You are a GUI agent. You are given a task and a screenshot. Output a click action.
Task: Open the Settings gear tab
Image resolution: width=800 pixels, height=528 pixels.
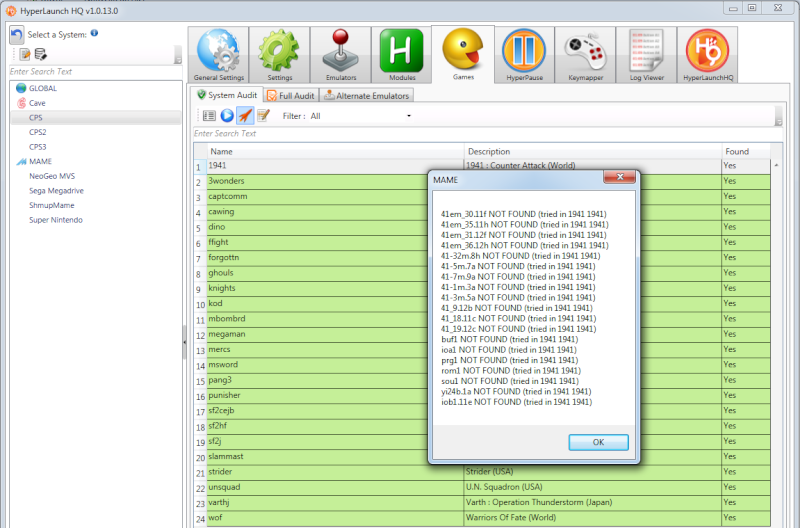click(280, 55)
